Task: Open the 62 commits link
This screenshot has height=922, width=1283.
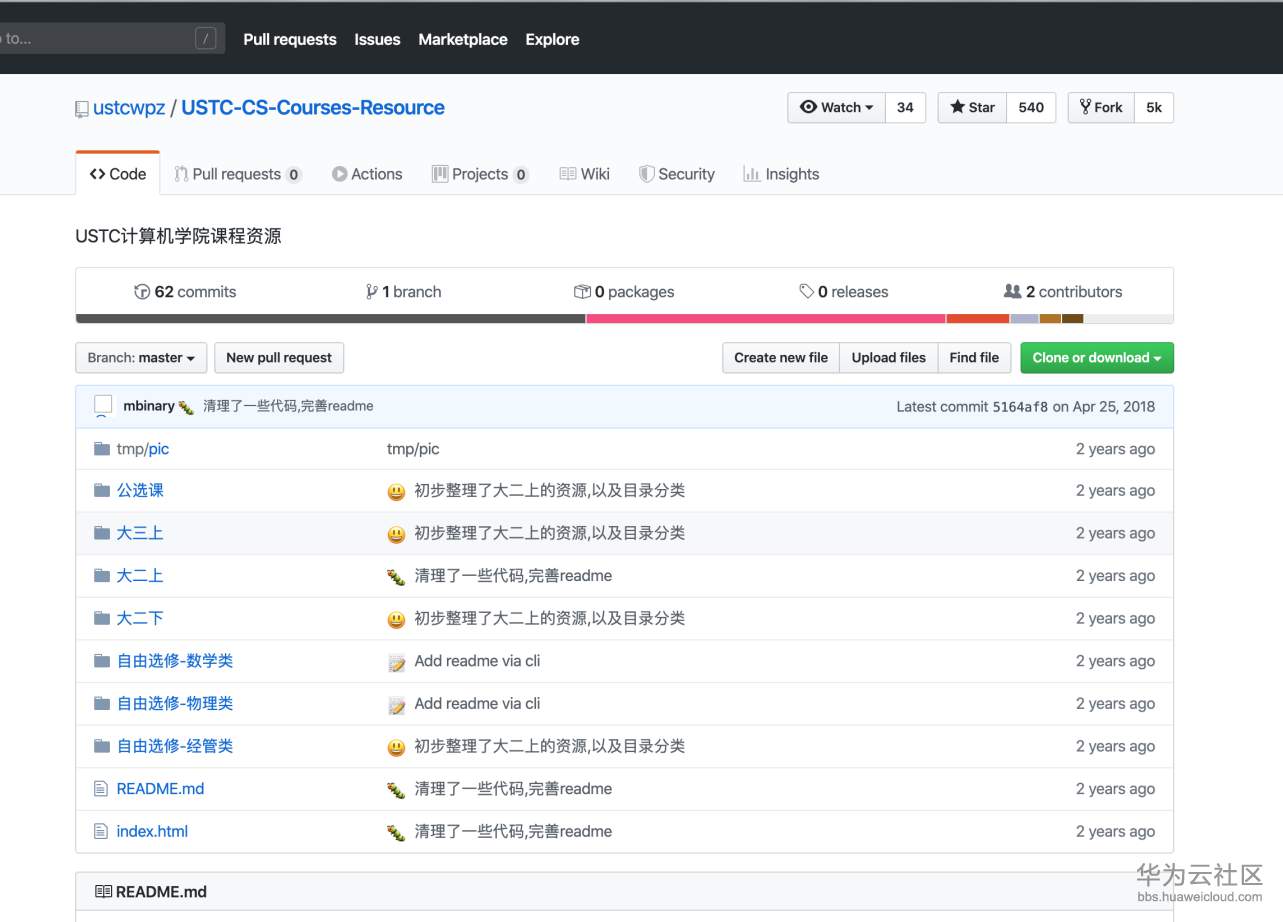Action: coord(186,292)
